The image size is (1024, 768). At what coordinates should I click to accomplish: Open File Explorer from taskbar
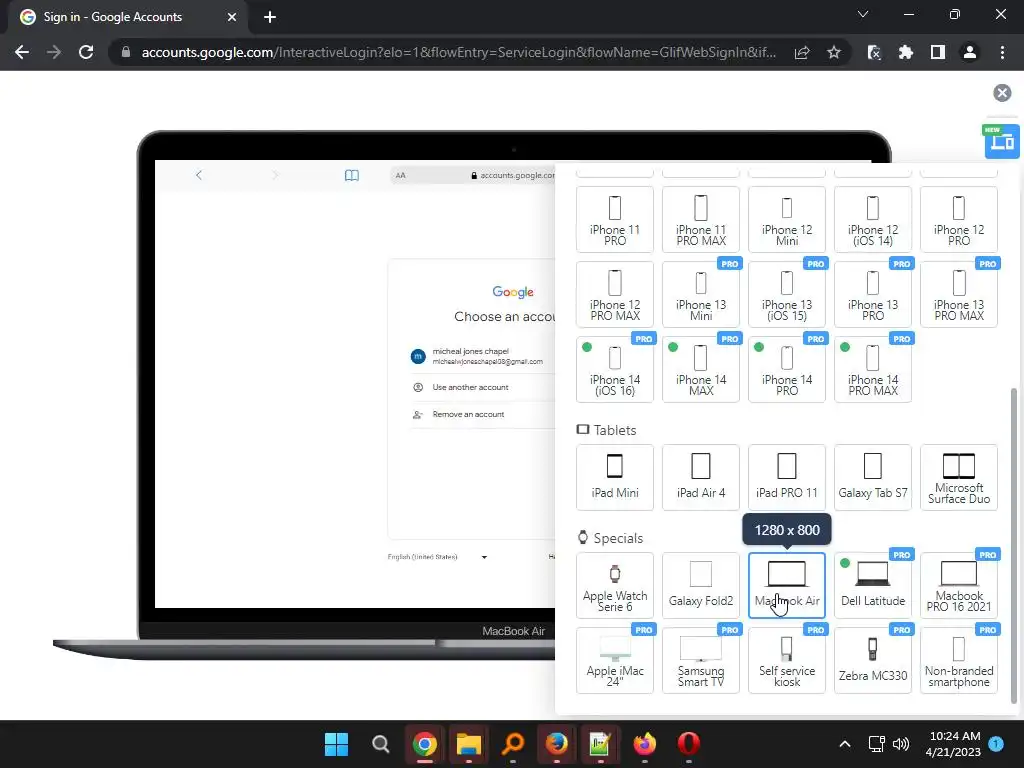(468, 744)
